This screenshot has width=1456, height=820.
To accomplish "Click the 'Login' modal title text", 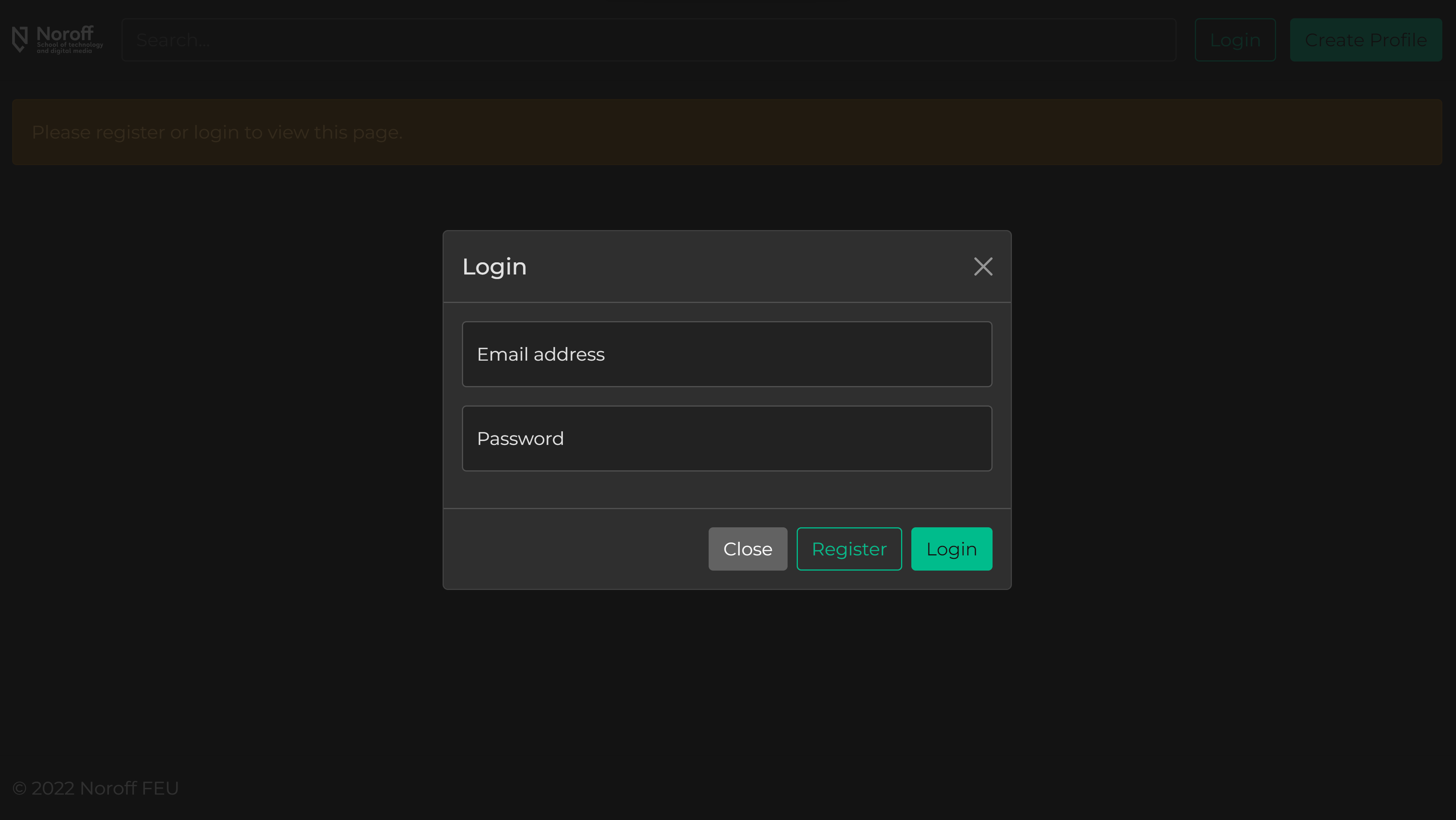I will point(494,266).
